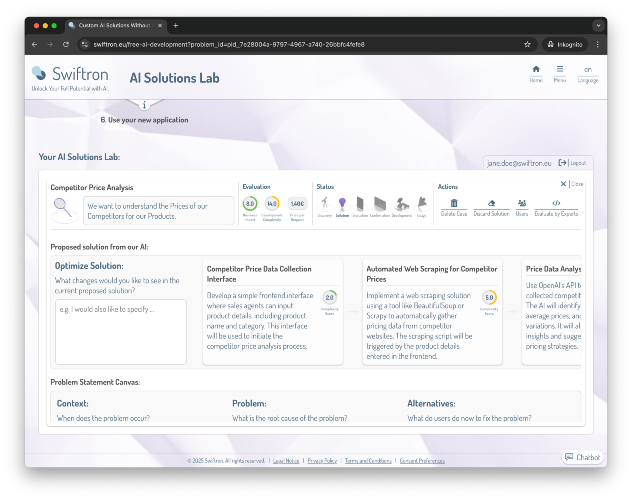Image resolution: width=632 pixels, height=500 pixels.
Task: Open the hamburger Menu icon
Action: click(x=560, y=69)
